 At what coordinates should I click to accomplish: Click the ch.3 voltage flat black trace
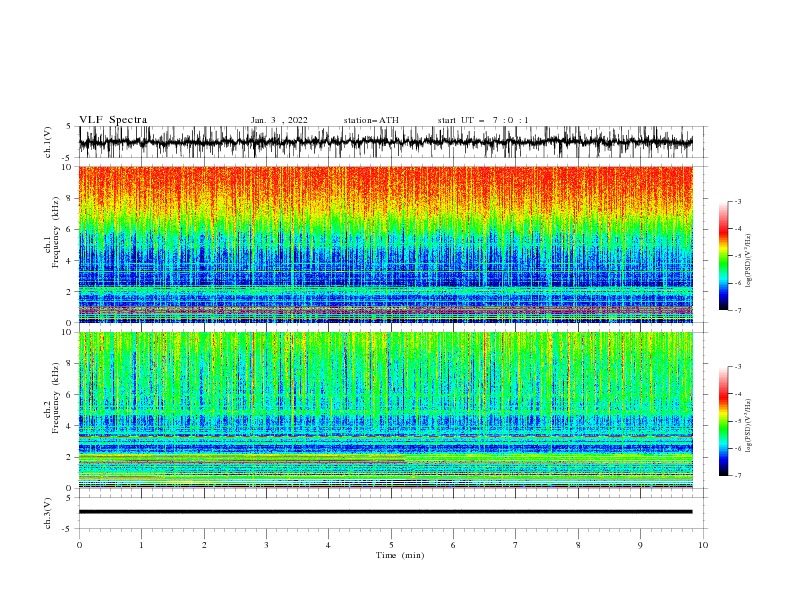coord(385,512)
